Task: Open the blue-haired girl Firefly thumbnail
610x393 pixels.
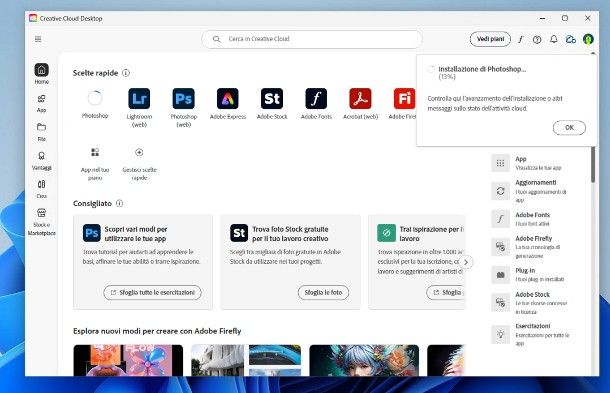Action: (x=364, y=360)
